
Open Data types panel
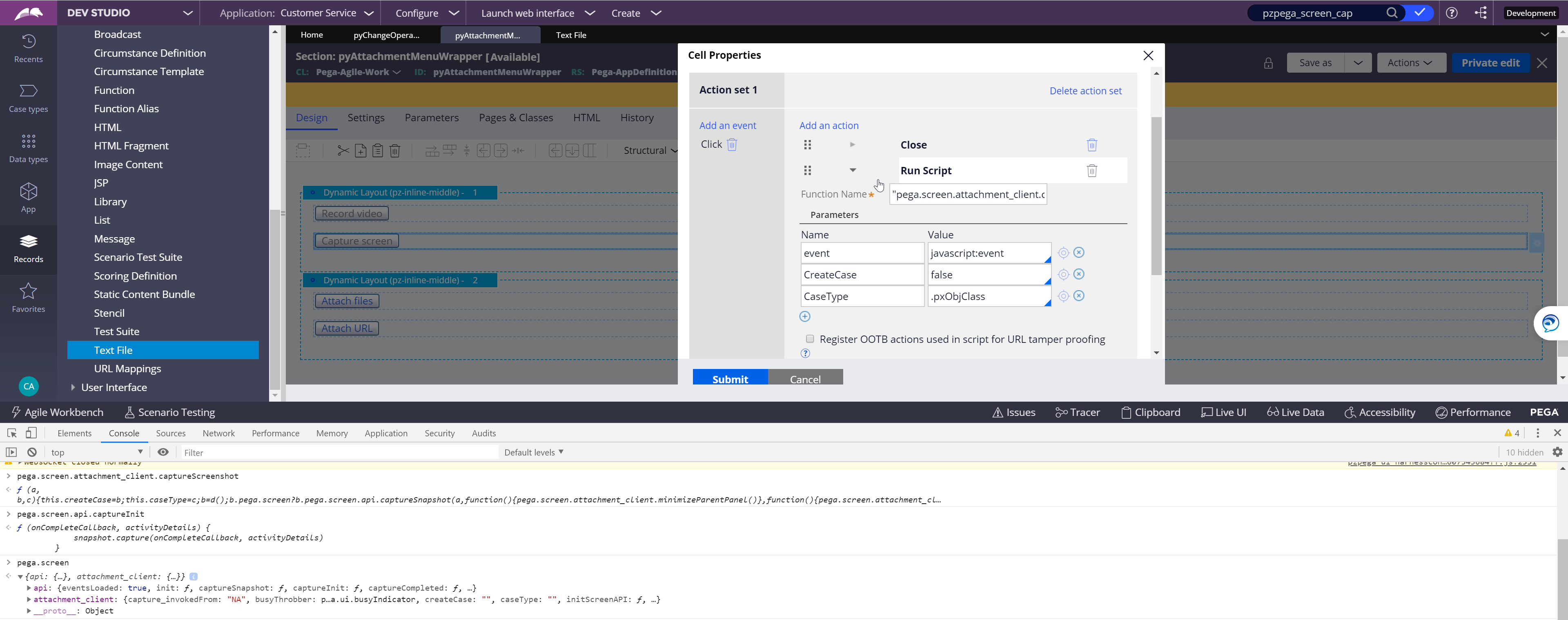29,149
